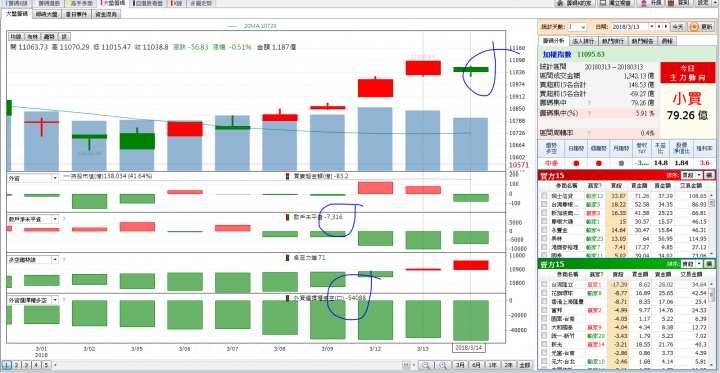
Task: Tick the checkbox for 富邦 seller row
Action: (x=545, y=310)
